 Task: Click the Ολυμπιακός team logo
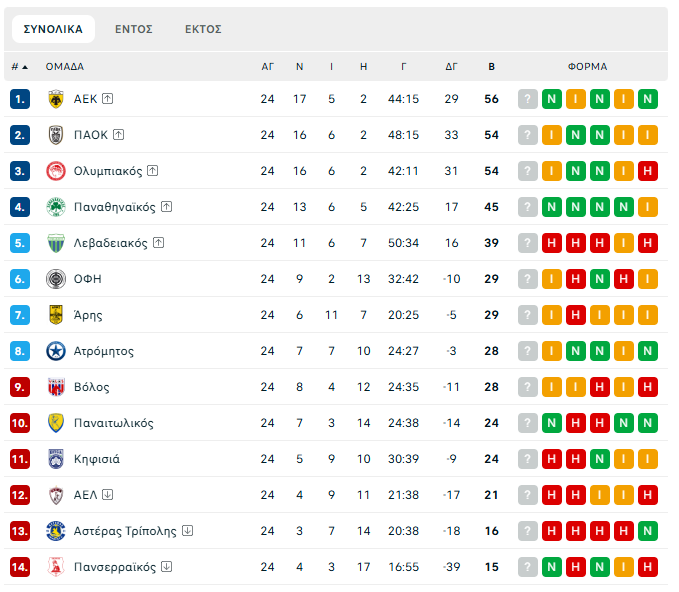[x=56, y=171]
